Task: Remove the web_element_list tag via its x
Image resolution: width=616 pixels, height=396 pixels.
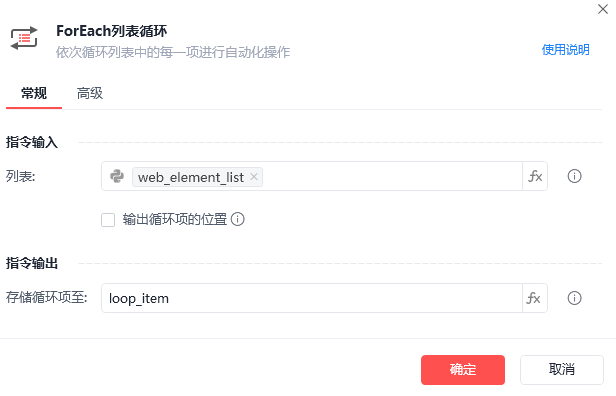Action: (254, 177)
